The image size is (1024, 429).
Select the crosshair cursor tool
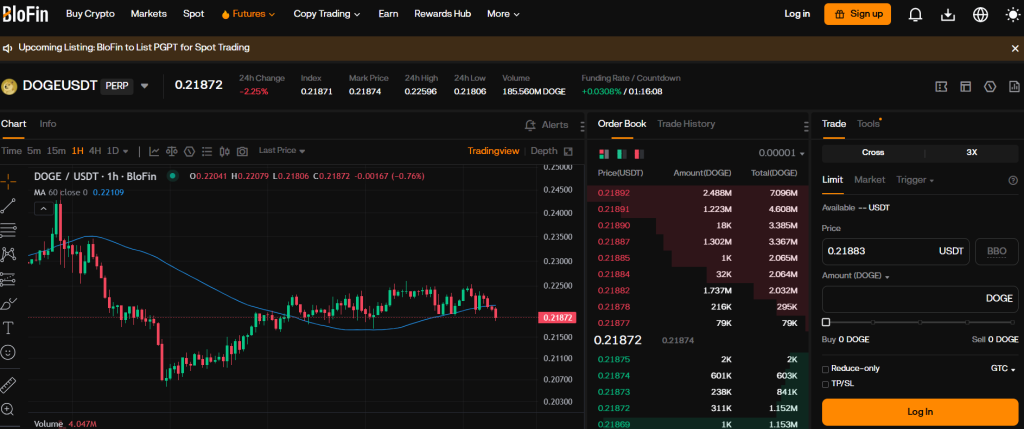click(x=8, y=181)
